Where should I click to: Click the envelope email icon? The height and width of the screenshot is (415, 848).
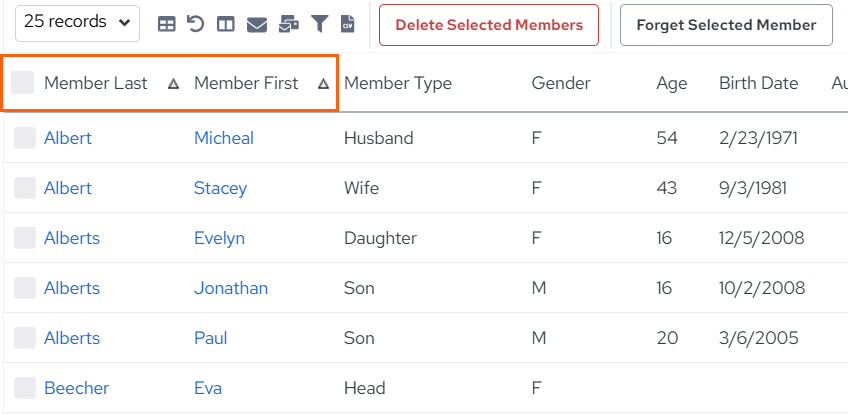257,25
